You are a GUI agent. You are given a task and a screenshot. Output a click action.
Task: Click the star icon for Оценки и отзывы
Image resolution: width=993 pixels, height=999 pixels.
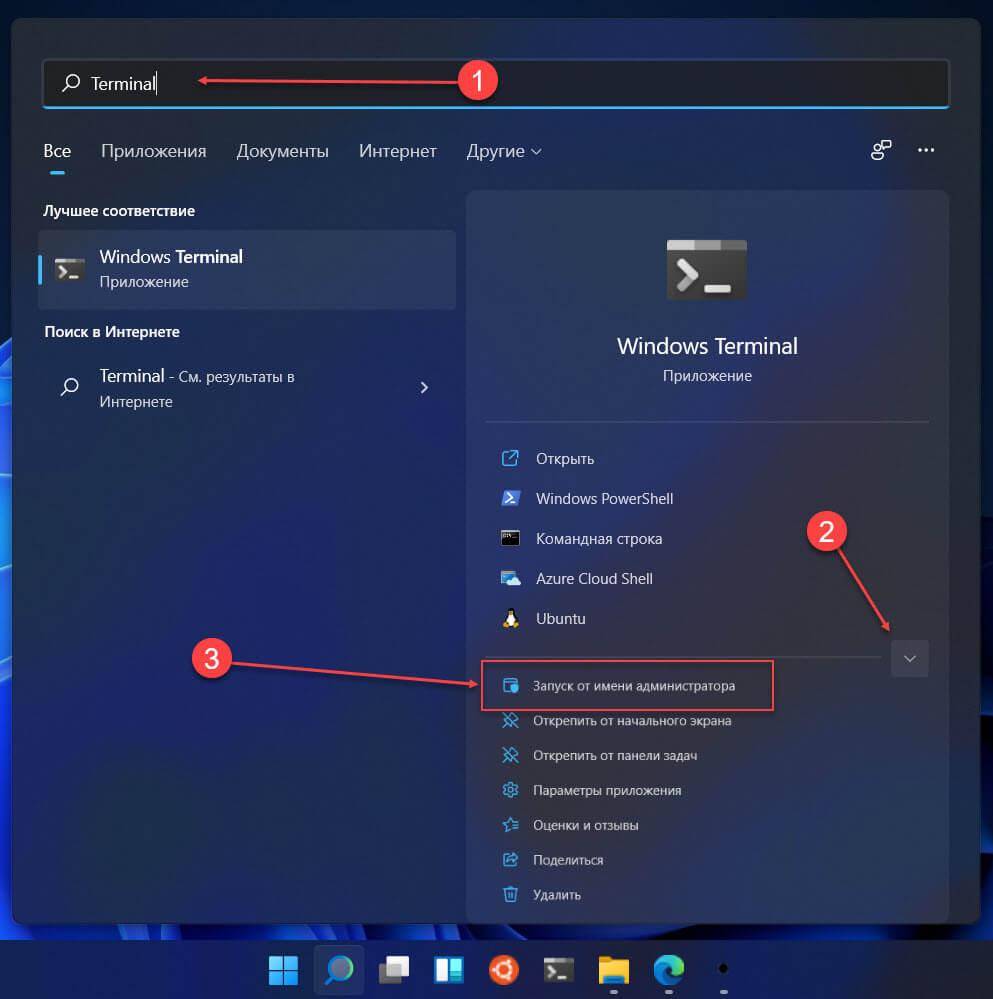(510, 825)
